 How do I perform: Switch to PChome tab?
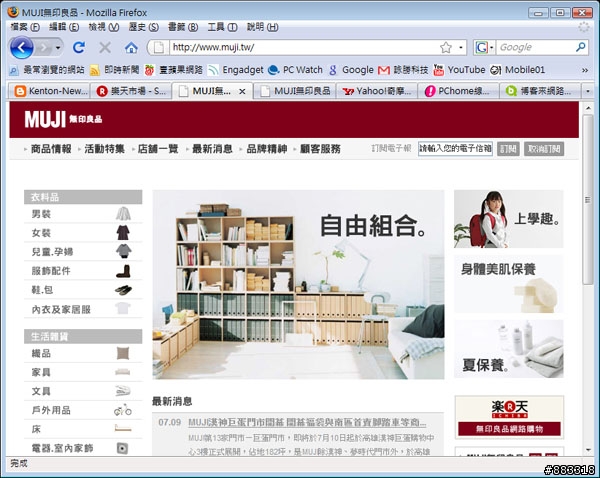coord(458,91)
